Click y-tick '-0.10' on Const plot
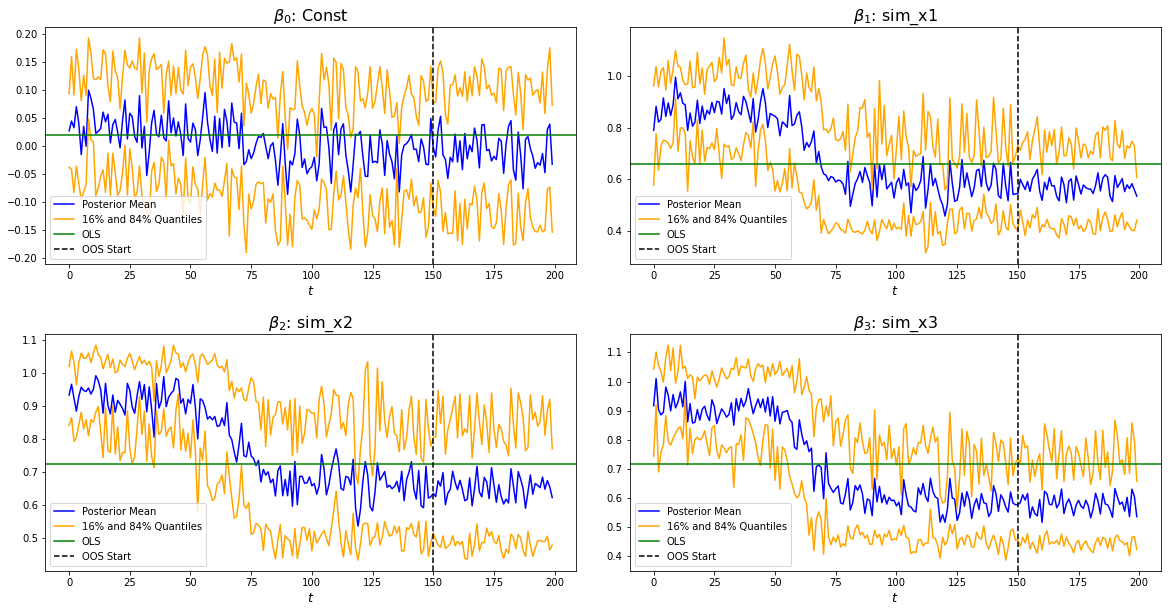Image resolution: width=1168 pixels, height=612 pixels. pyautogui.click(x=22, y=203)
